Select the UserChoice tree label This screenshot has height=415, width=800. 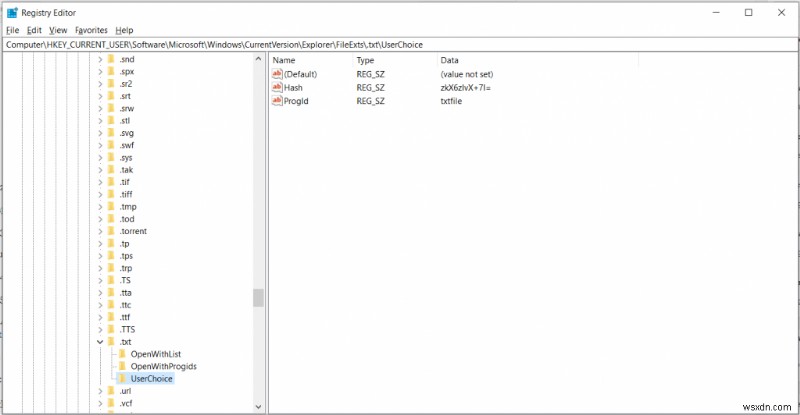point(152,378)
